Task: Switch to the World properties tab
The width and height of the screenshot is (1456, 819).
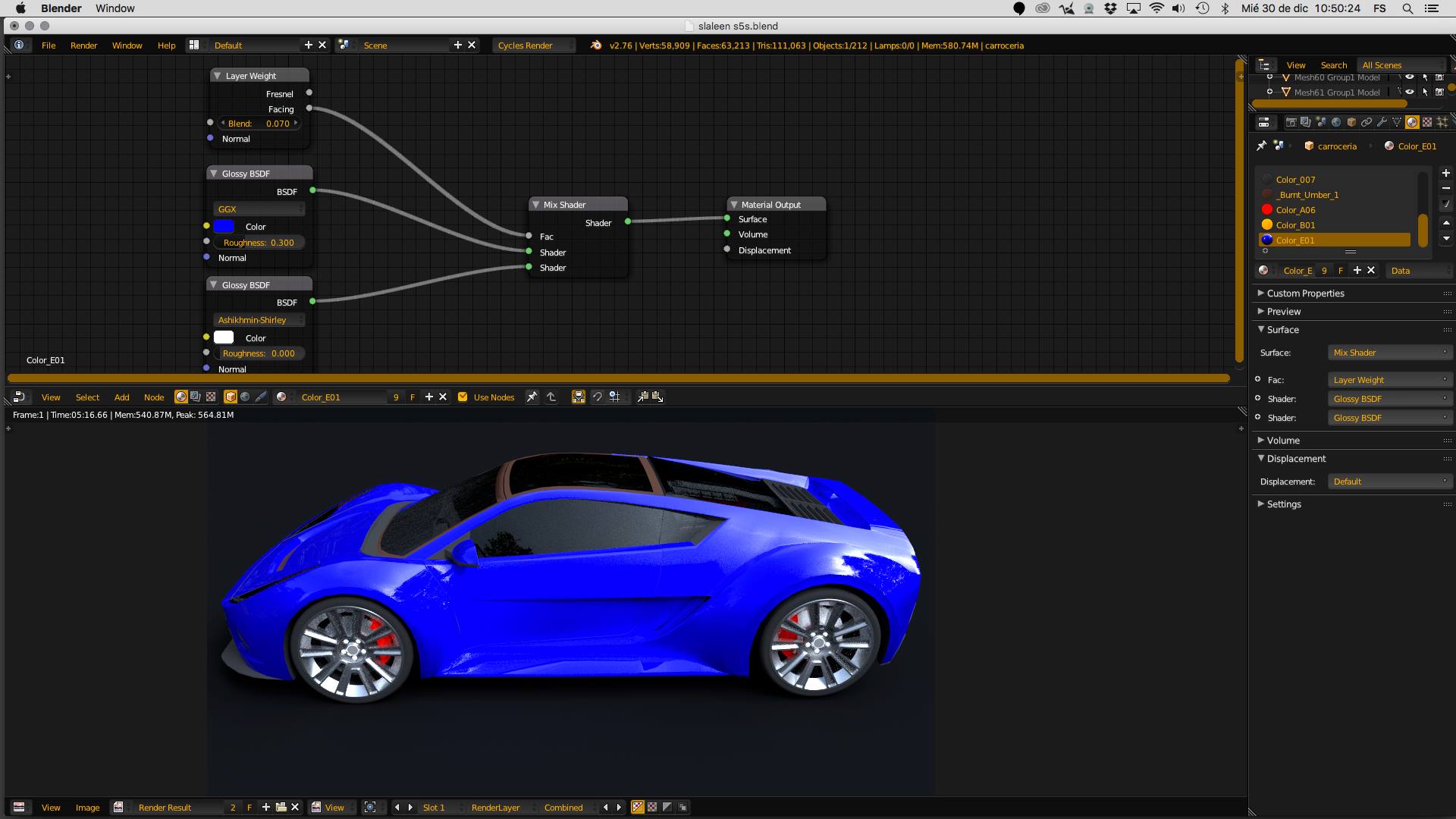Action: pyautogui.click(x=1336, y=122)
